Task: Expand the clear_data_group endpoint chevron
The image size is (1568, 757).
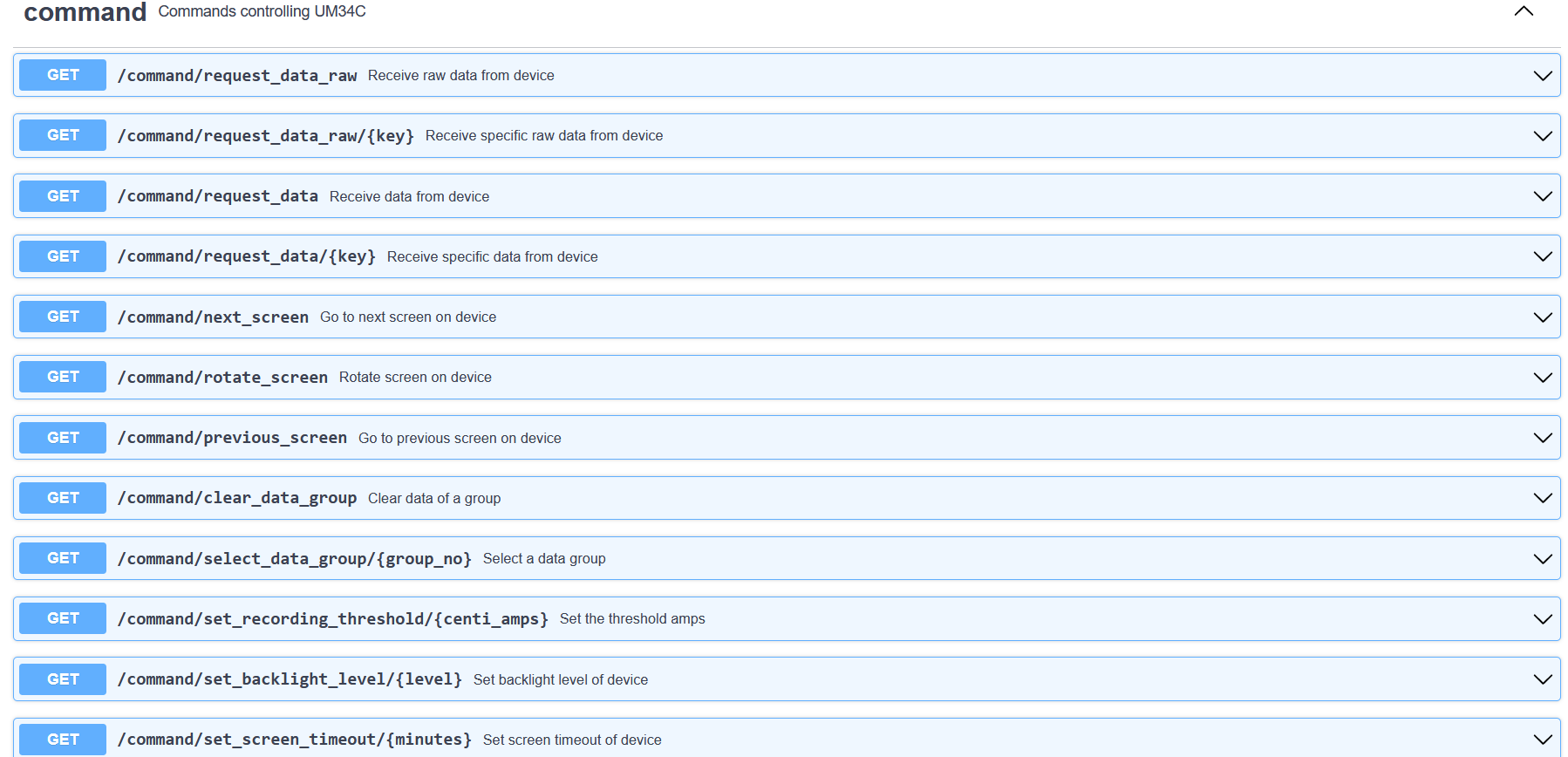Action: tap(1543, 498)
